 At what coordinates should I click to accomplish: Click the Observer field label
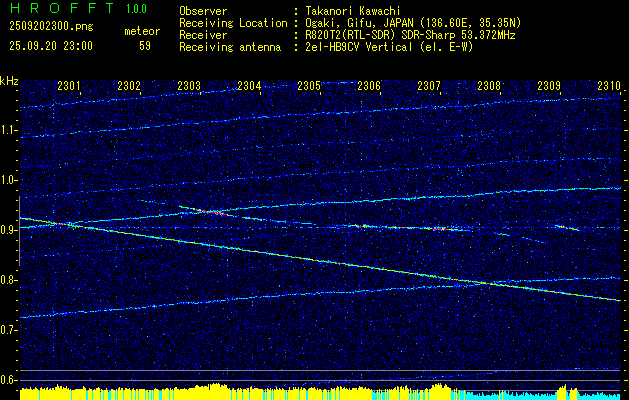point(203,11)
